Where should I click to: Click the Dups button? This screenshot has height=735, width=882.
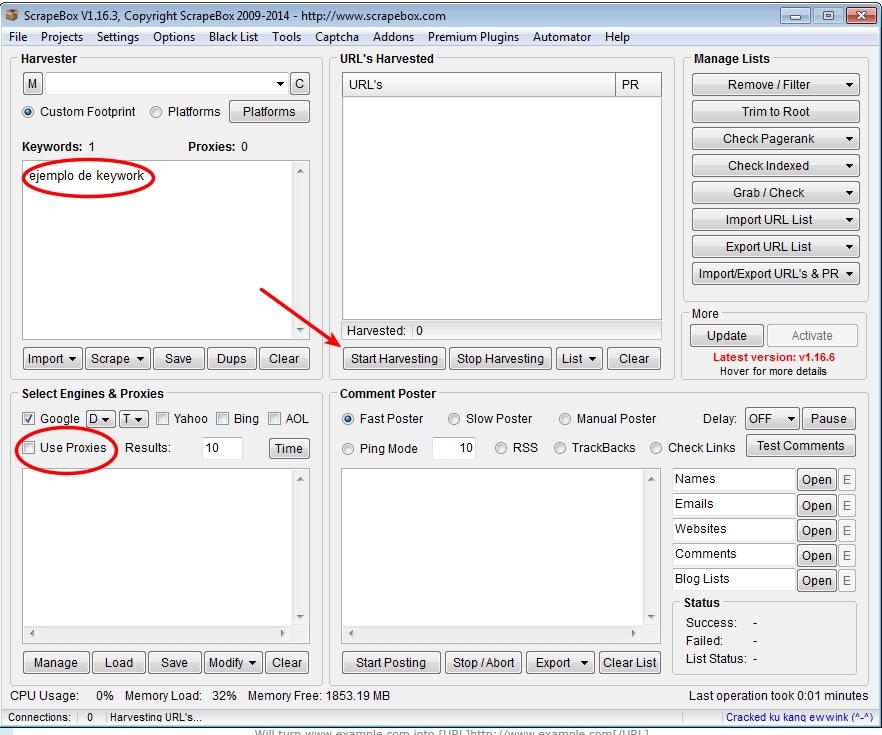[x=231, y=358]
